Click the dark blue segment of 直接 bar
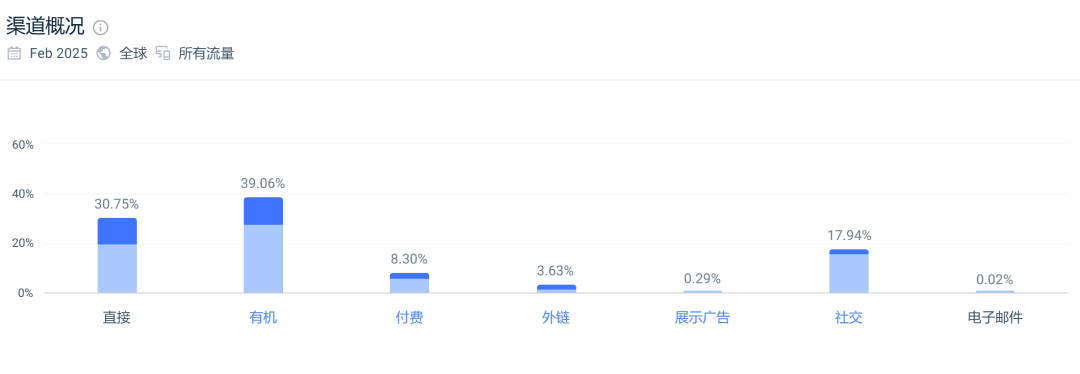Image resolution: width=1080 pixels, height=374 pixels. pos(117,231)
